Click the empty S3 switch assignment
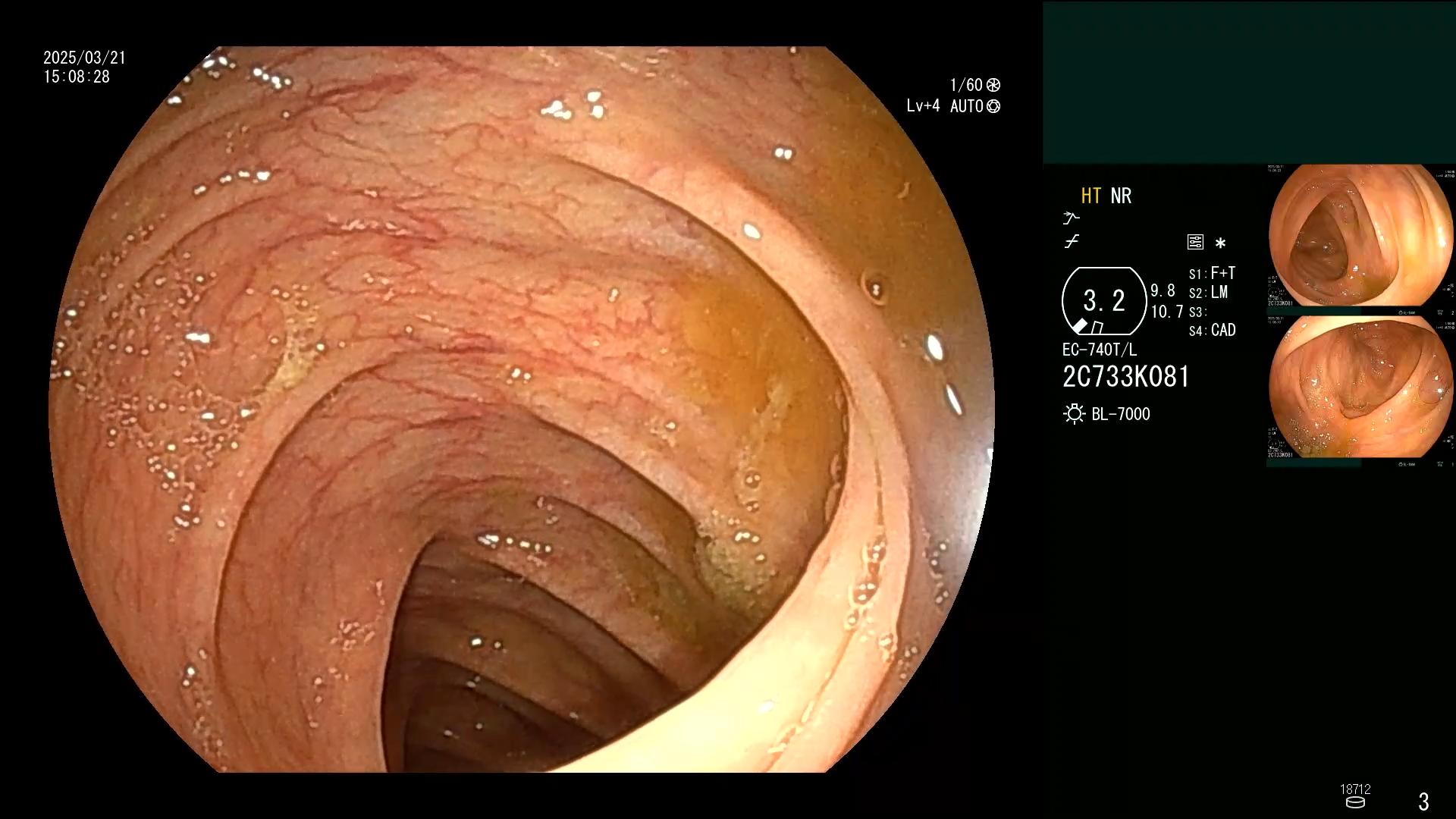This screenshot has width=1456, height=819. pos(1197,312)
